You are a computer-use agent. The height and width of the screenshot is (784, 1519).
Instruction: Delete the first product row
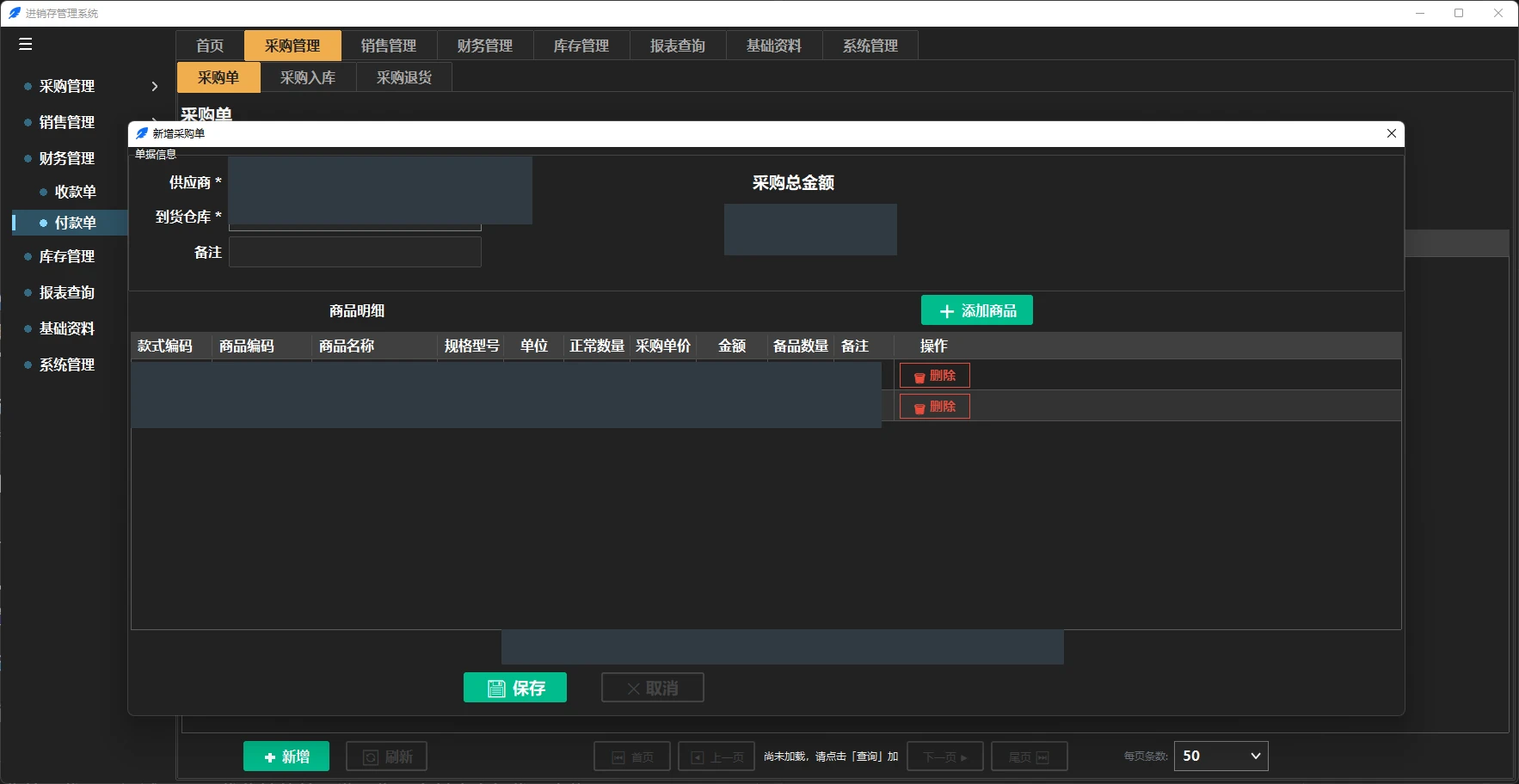click(935, 376)
